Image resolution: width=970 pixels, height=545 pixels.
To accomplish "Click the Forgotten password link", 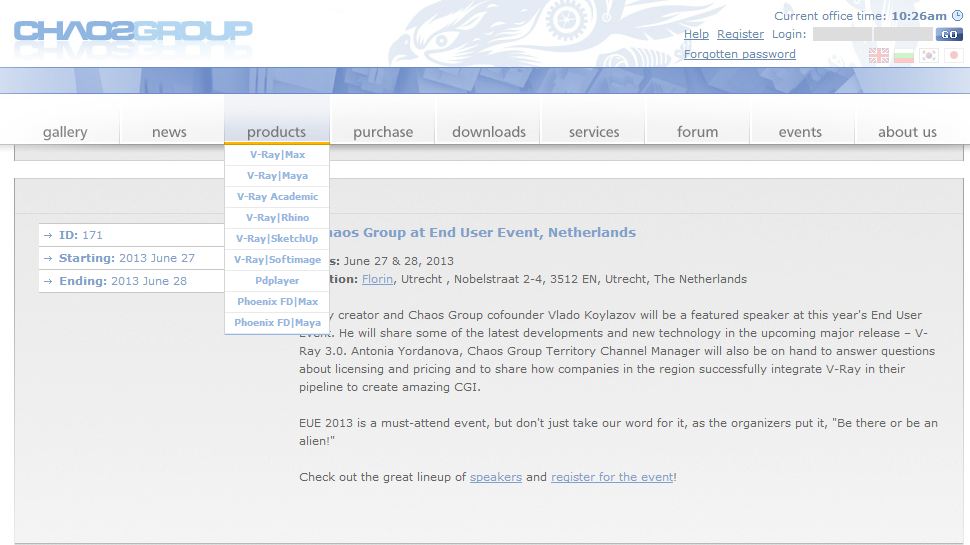I will click(739, 54).
